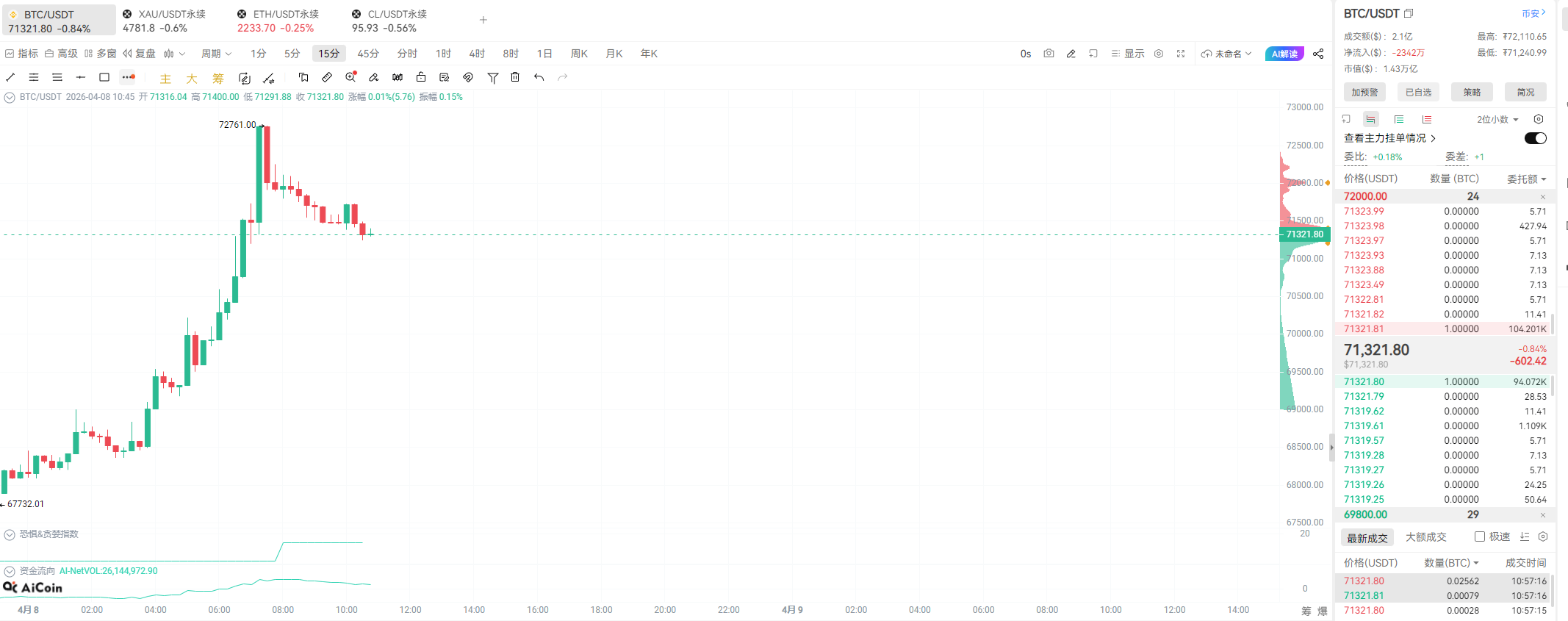Switch to the 大额成交 tab
The image size is (1568, 621).
1425,537
